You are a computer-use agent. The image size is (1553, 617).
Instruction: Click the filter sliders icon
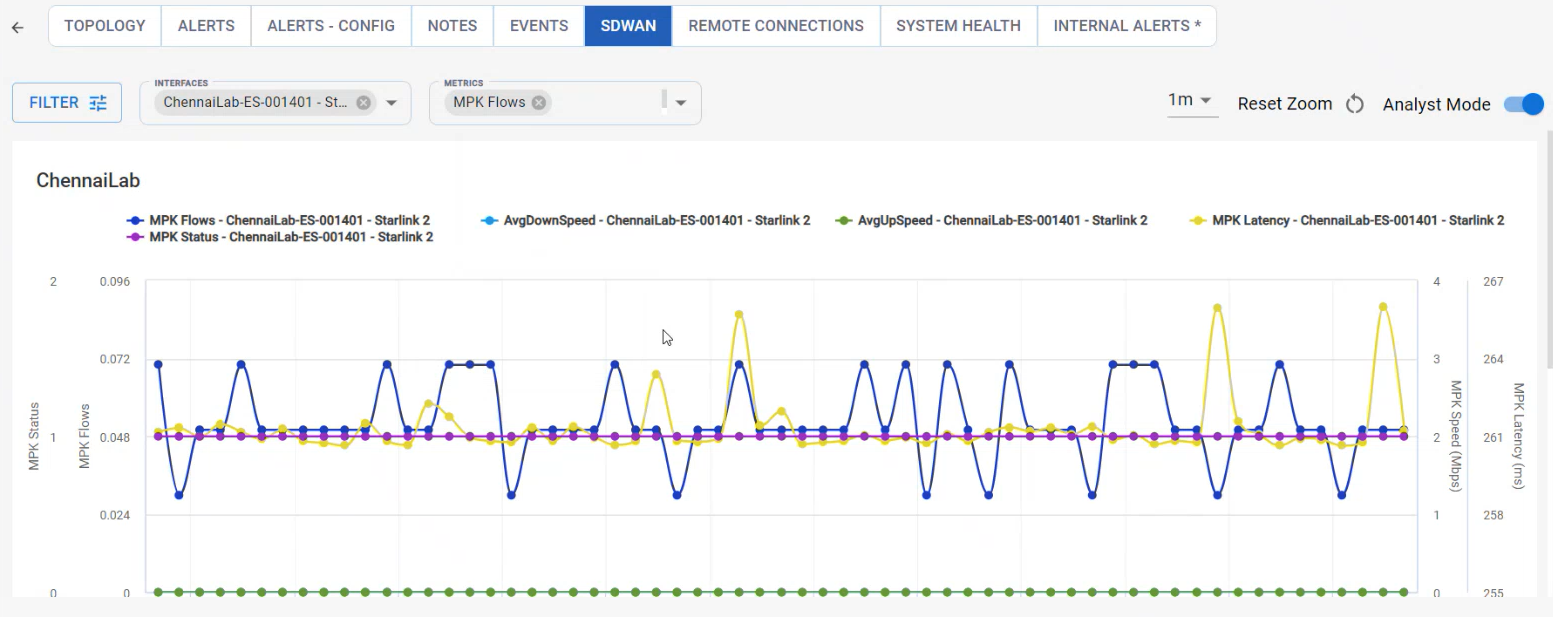pos(98,103)
